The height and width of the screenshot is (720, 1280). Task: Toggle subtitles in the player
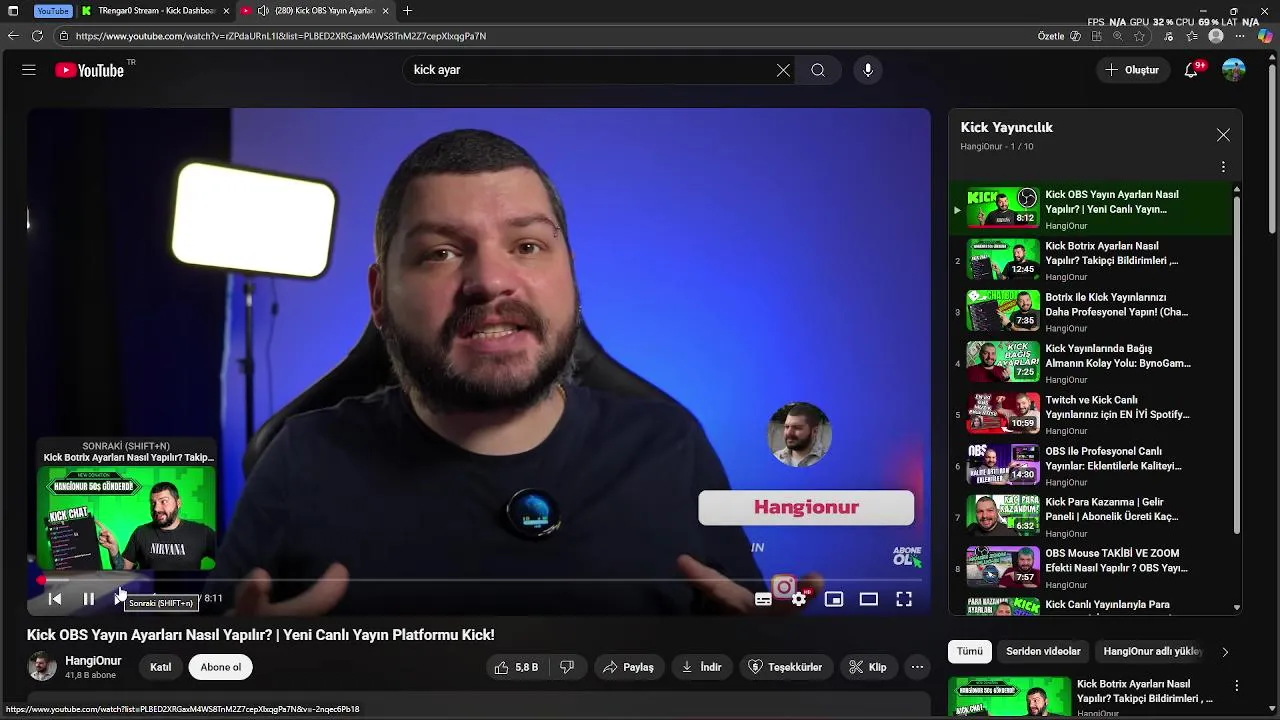tap(763, 599)
